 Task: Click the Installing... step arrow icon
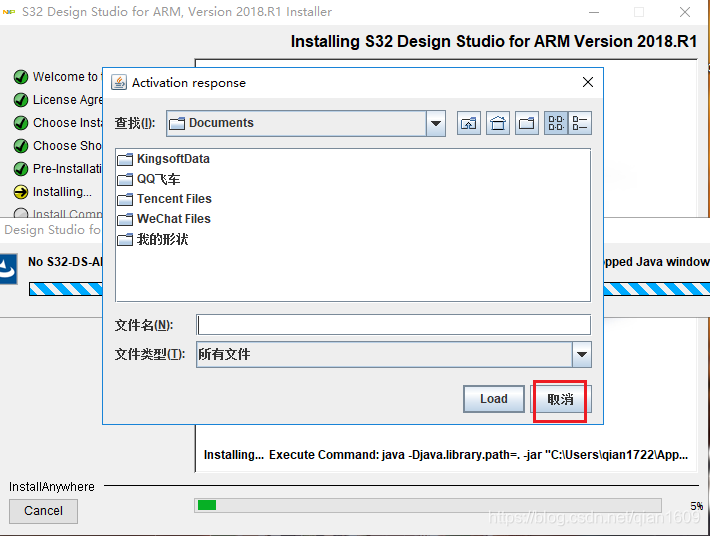click(21, 192)
